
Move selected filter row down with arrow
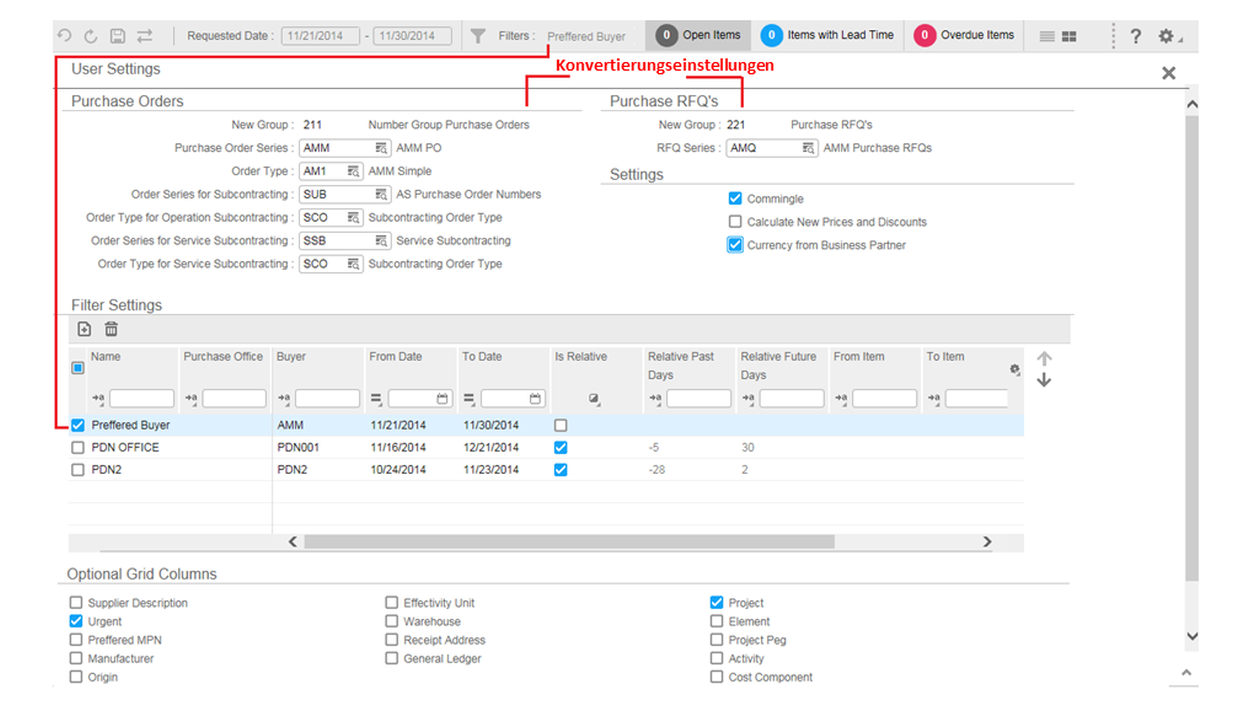pyautogui.click(x=1044, y=381)
